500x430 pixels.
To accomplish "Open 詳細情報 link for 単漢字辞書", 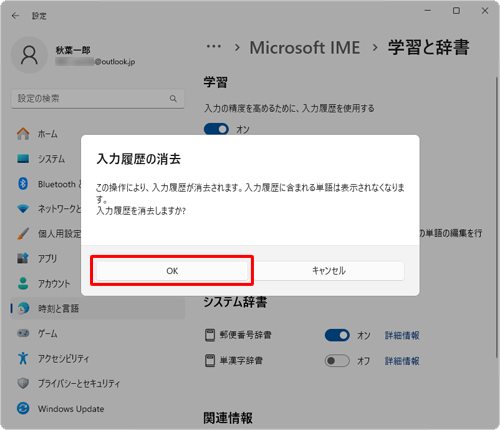I will [x=402, y=361].
